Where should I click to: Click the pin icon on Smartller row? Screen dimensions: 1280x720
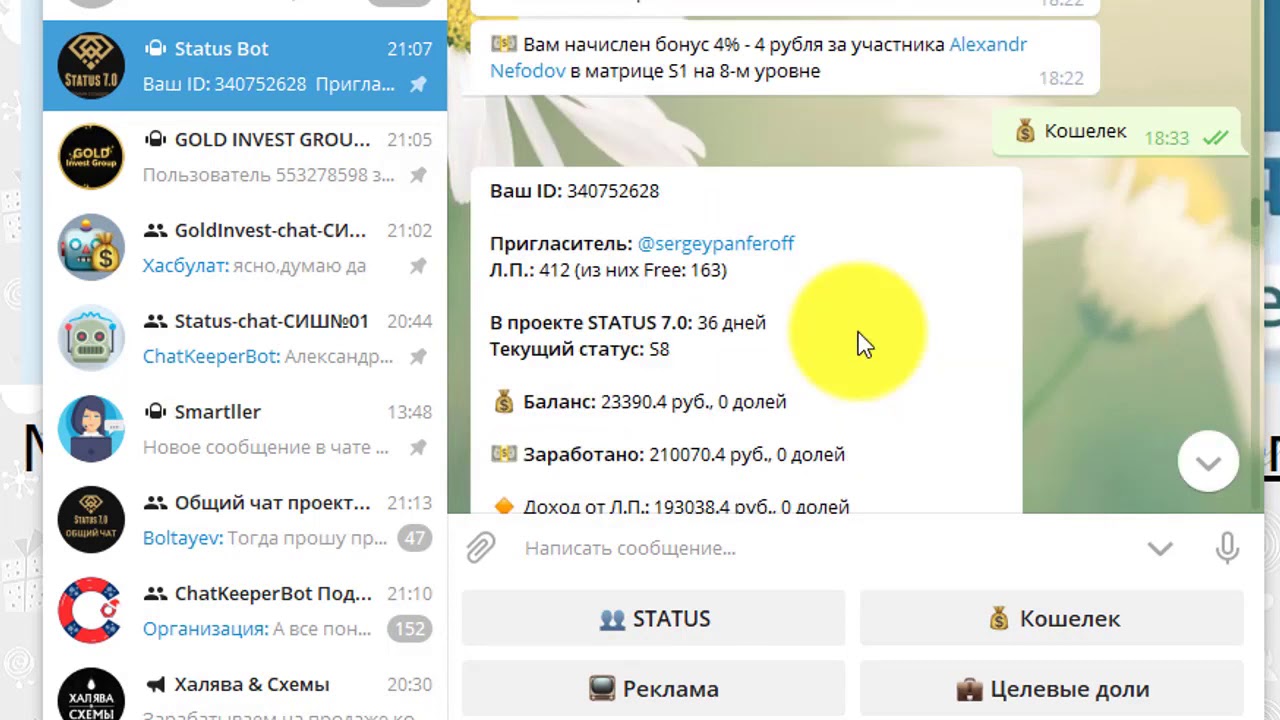(x=419, y=447)
